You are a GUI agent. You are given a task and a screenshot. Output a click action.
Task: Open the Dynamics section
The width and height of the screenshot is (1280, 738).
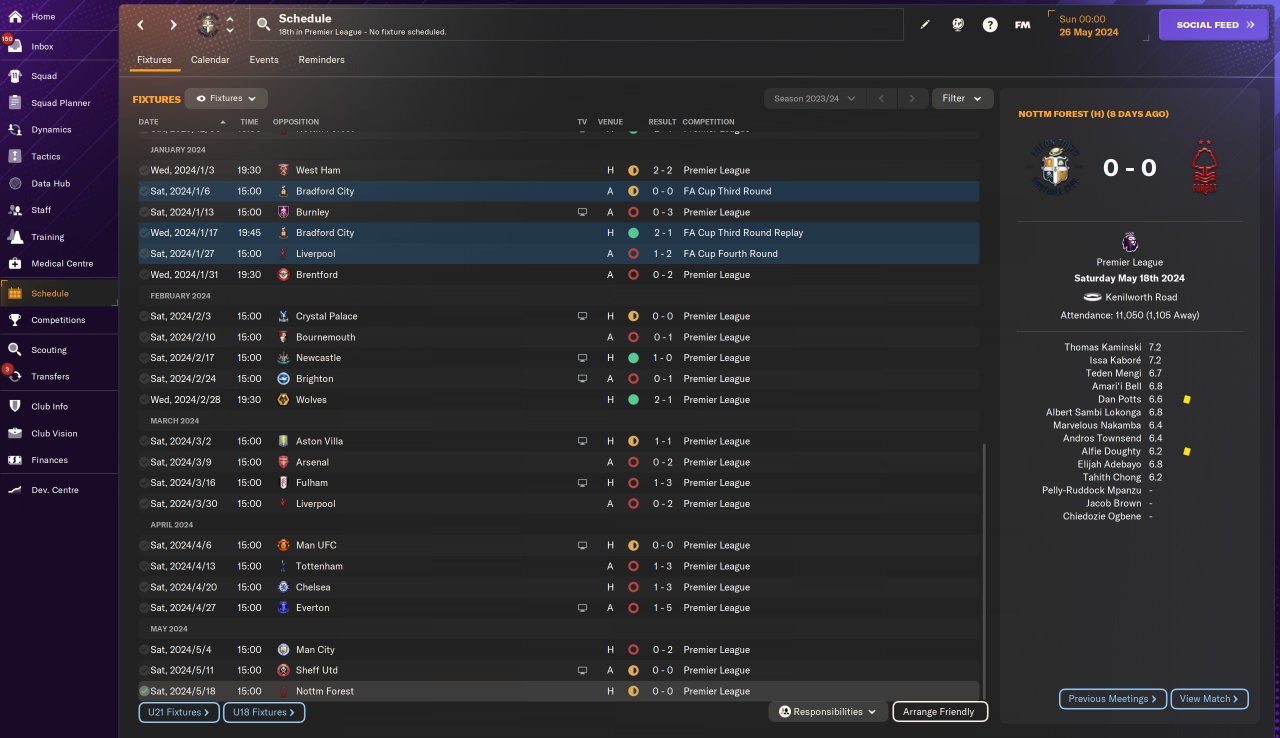pos(51,129)
